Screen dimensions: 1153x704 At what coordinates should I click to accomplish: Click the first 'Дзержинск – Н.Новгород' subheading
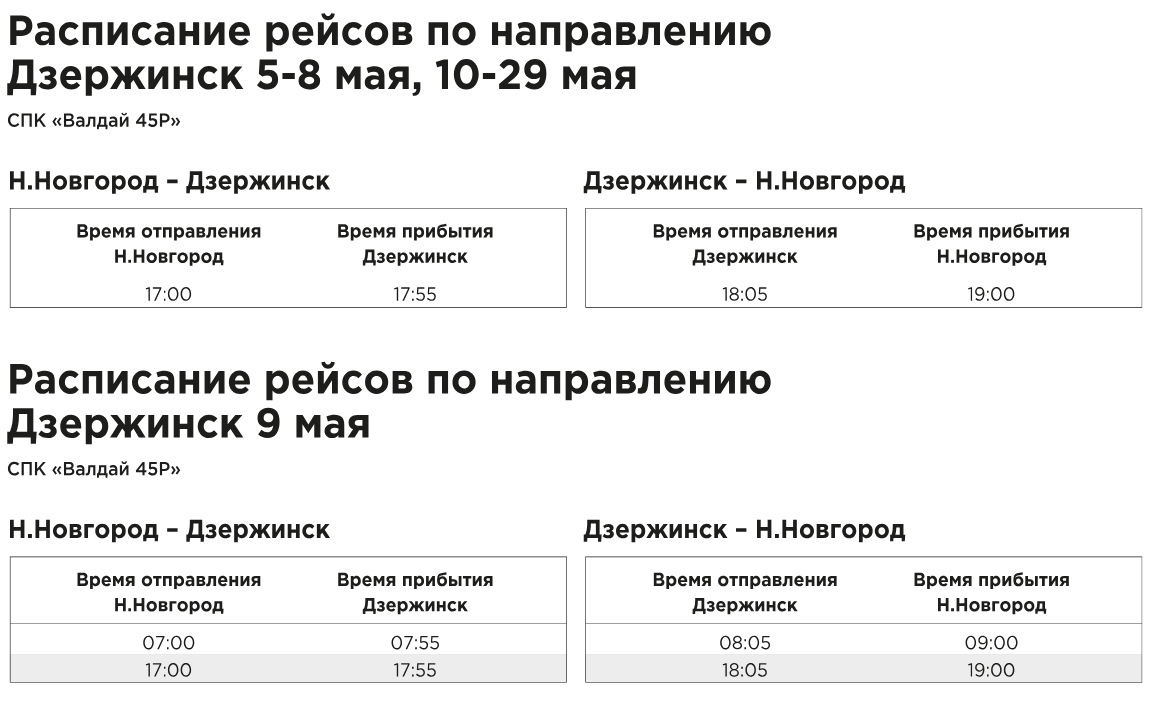tap(744, 181)
